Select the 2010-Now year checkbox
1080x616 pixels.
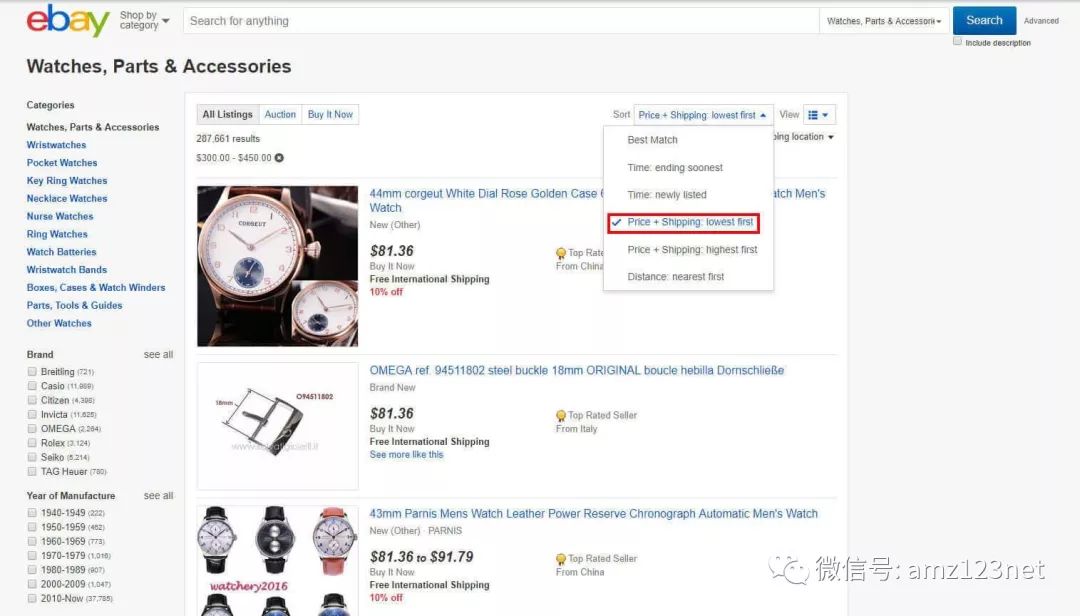coord(33,599)
